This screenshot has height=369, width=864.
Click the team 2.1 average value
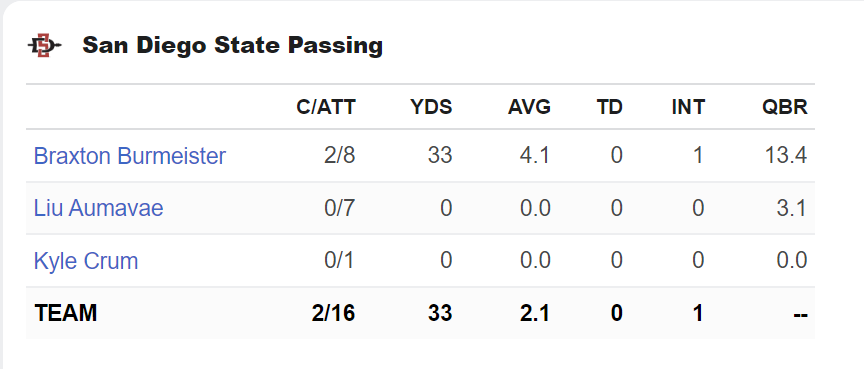click(x=534, y=313)
